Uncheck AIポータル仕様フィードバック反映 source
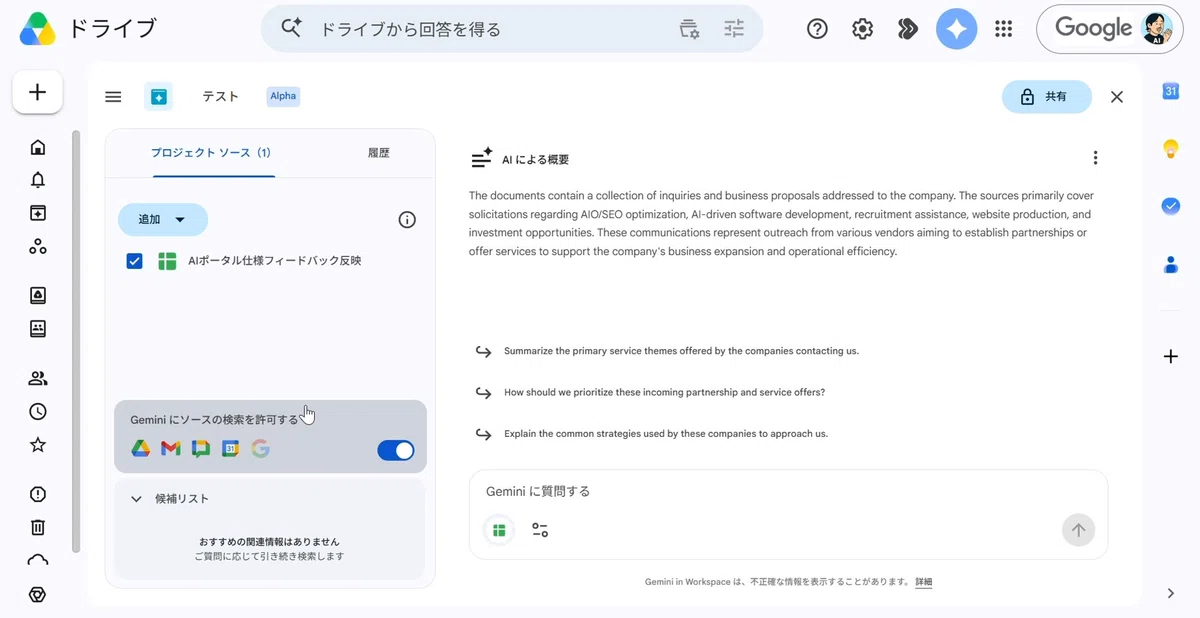Image resolution: width=1200 pixels, height=618 pixels. click(x=135, y=261)
